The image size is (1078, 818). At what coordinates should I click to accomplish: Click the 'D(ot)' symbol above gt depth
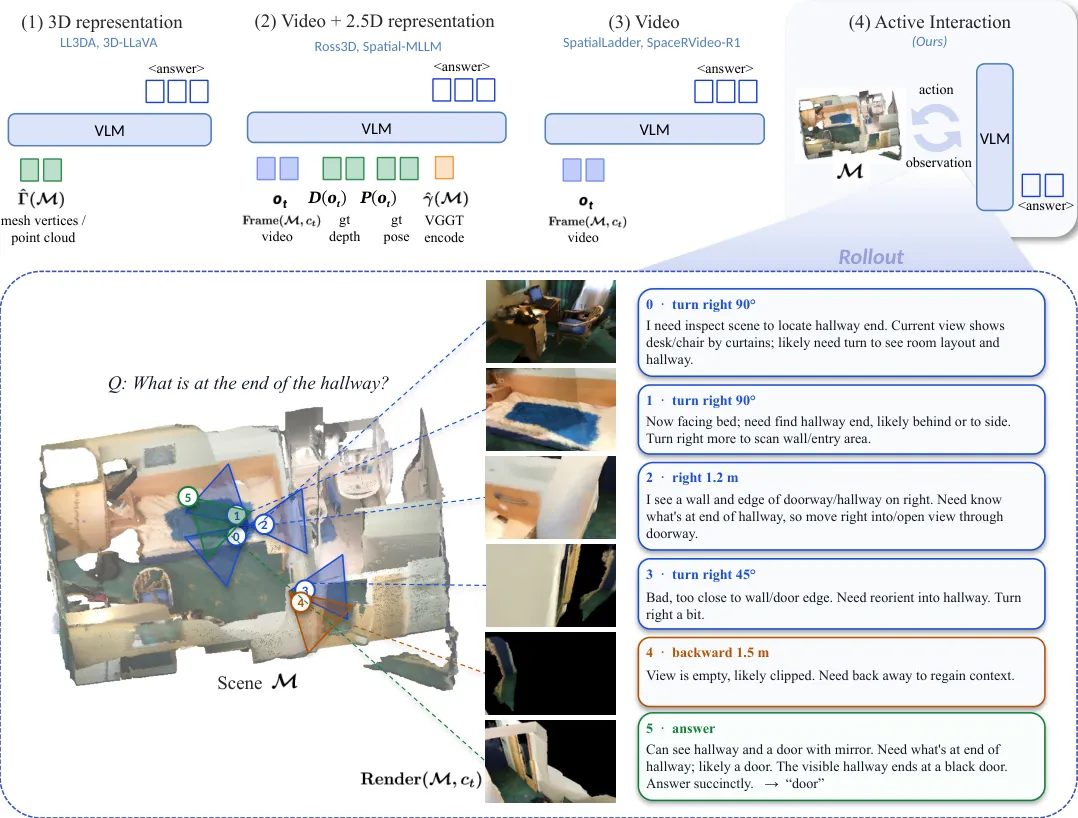pyautogui.click(x=327, y=199)
